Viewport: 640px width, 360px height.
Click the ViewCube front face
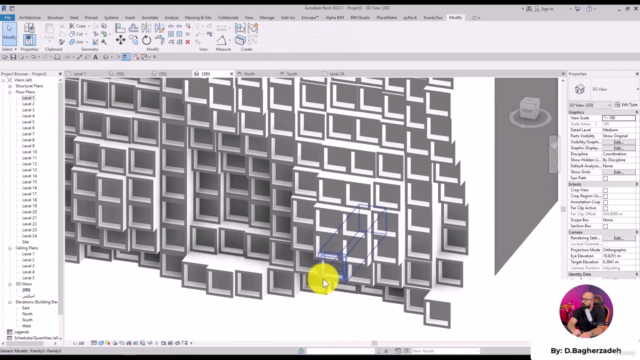point(528,111)
